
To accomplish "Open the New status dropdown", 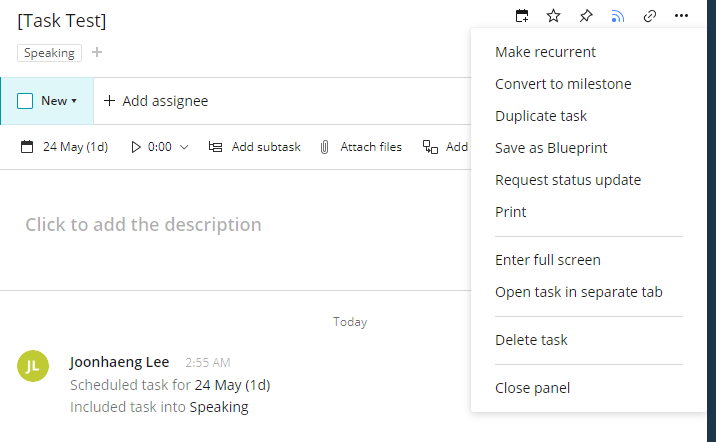I will [60, 101].
